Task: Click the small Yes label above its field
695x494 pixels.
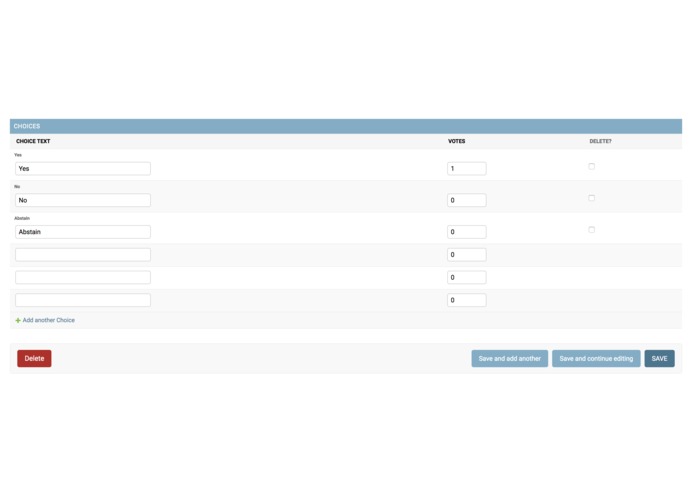Action: [x=18, y=155]
